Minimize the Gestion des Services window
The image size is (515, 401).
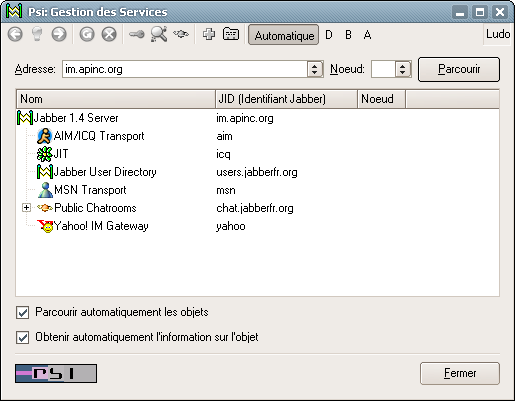click(460, 13)
